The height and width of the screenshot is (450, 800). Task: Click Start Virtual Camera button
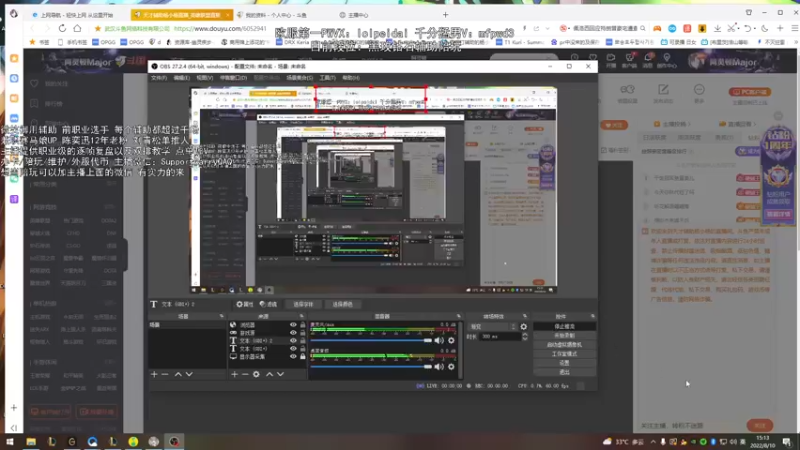coord(564,345)
